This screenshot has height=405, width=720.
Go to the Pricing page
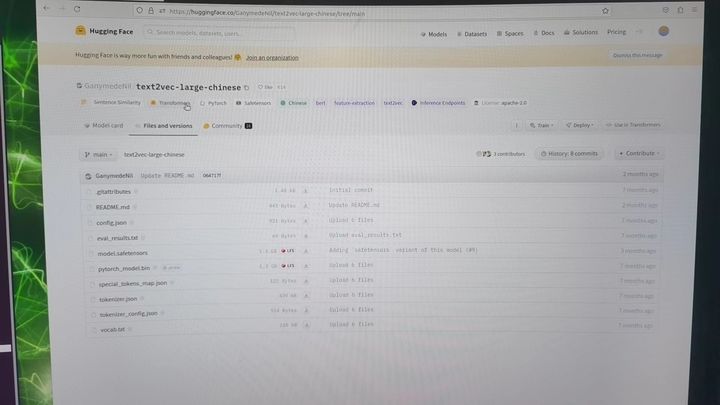616,32
